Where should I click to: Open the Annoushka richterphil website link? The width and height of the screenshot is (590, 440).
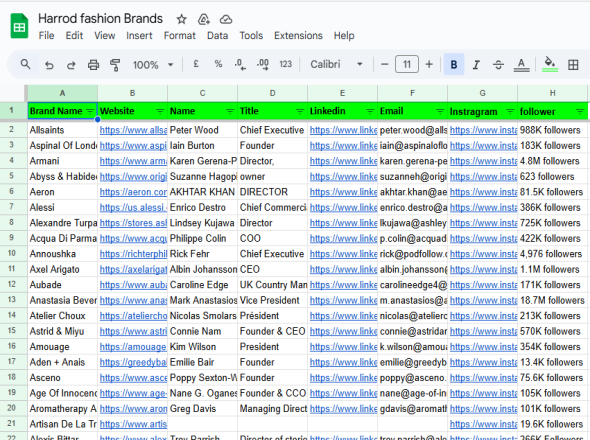[133, 254]
